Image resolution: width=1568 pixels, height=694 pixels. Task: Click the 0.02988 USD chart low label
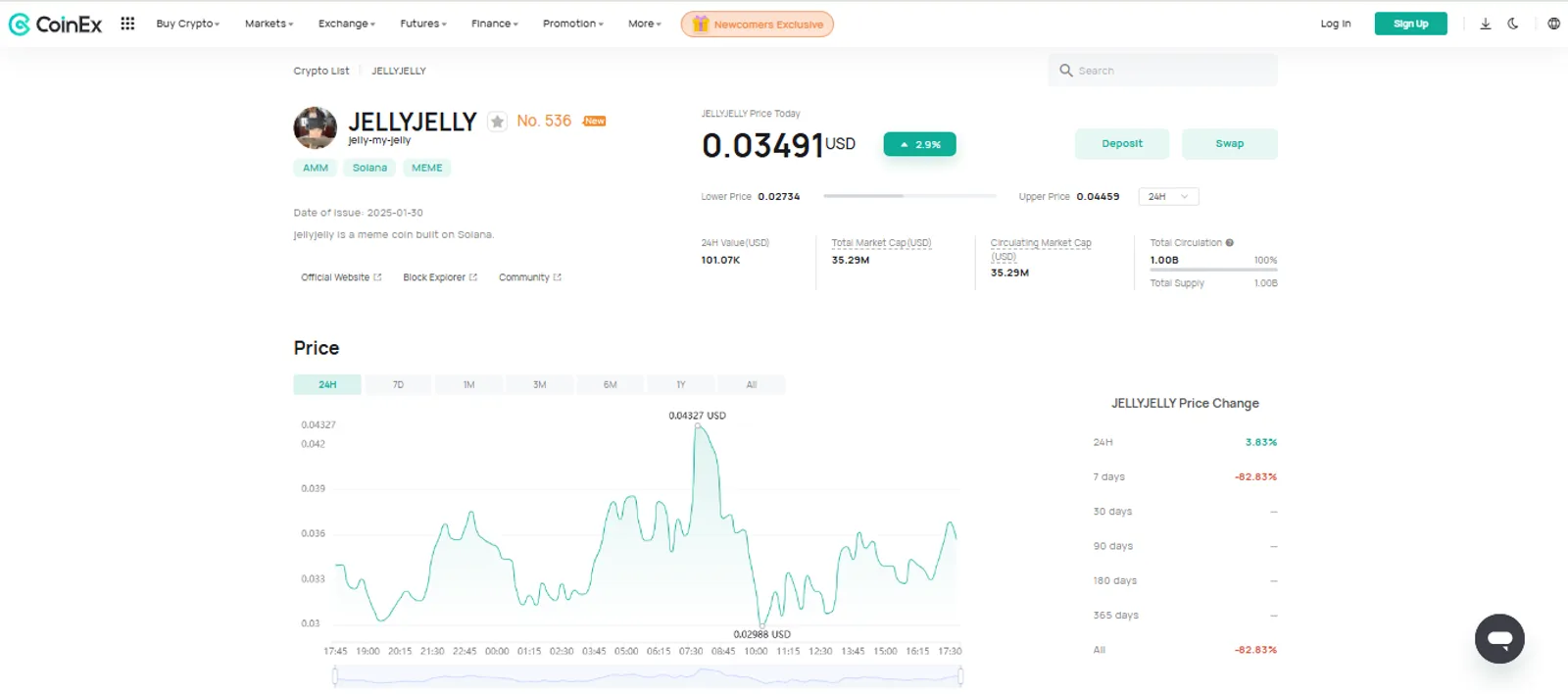pyautogui.click(x=761, y=634)
